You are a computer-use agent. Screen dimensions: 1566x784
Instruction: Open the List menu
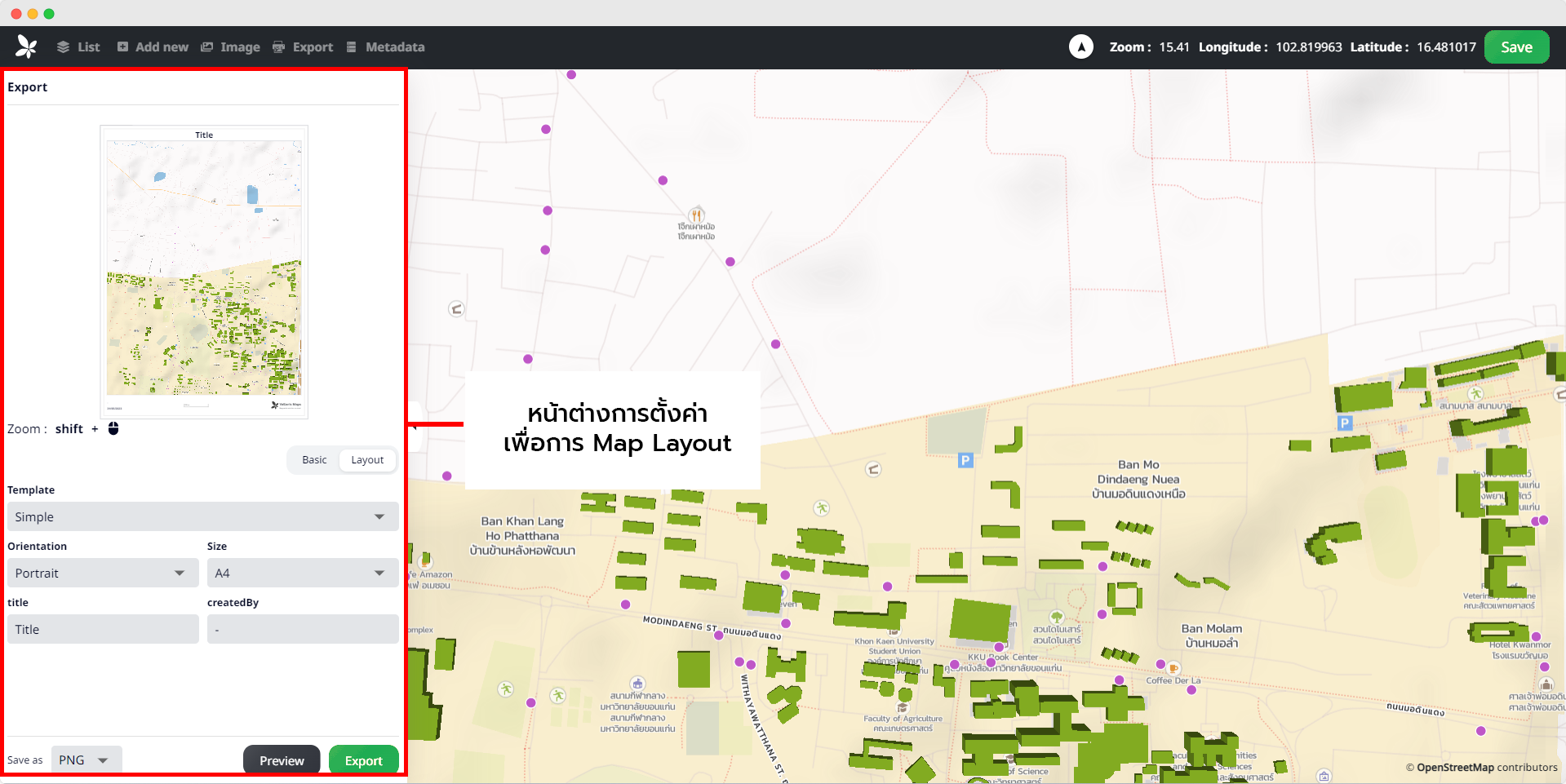[x=78, y=47]
